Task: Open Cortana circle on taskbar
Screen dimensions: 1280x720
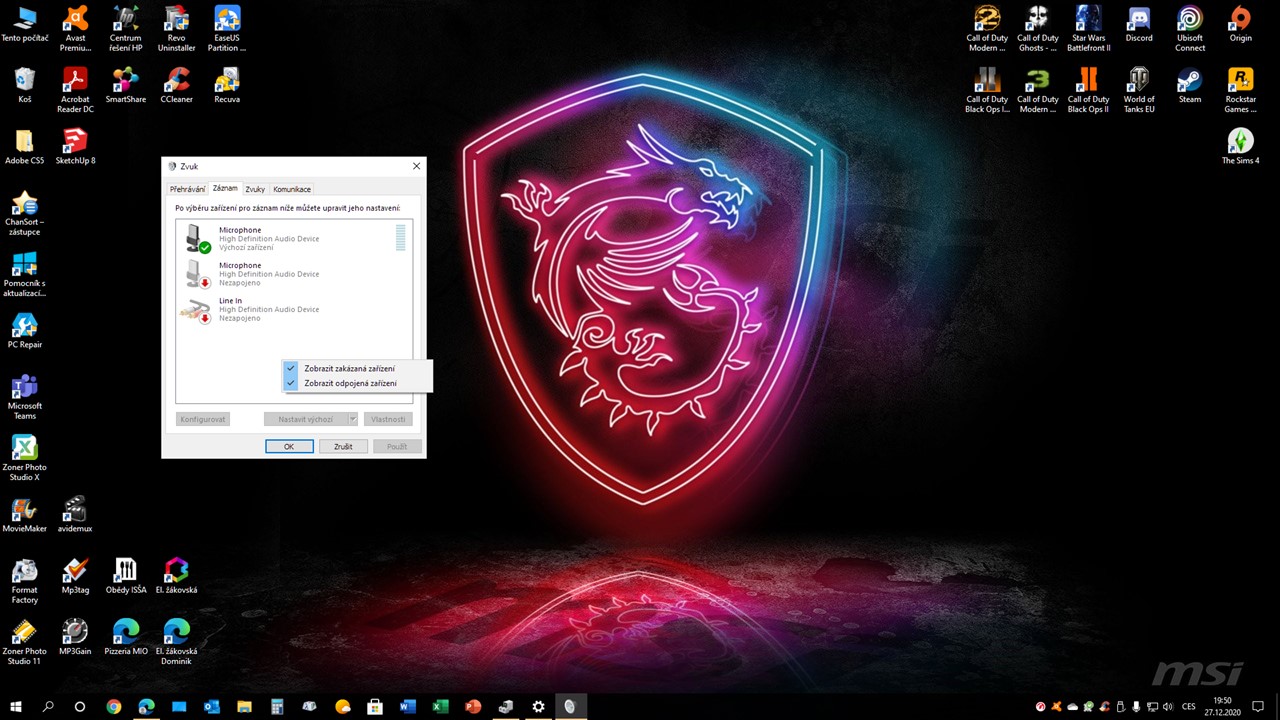Action: [80, 706]
